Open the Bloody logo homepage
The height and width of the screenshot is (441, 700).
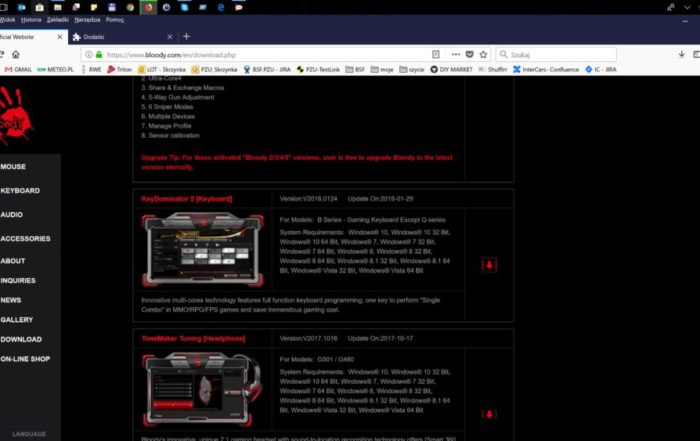click(x=16, y=116)
